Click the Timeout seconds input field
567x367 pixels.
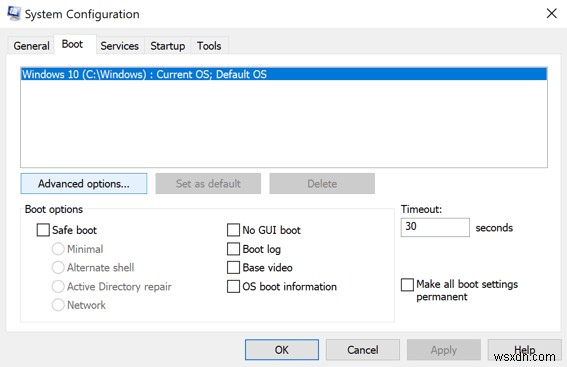point(435,227)
